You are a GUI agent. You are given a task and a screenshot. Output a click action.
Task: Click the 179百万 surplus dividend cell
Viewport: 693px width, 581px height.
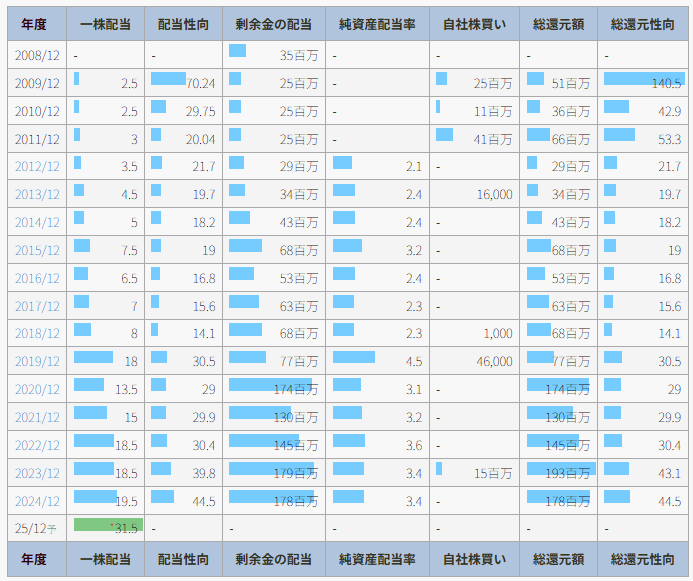tap(274, 473)
